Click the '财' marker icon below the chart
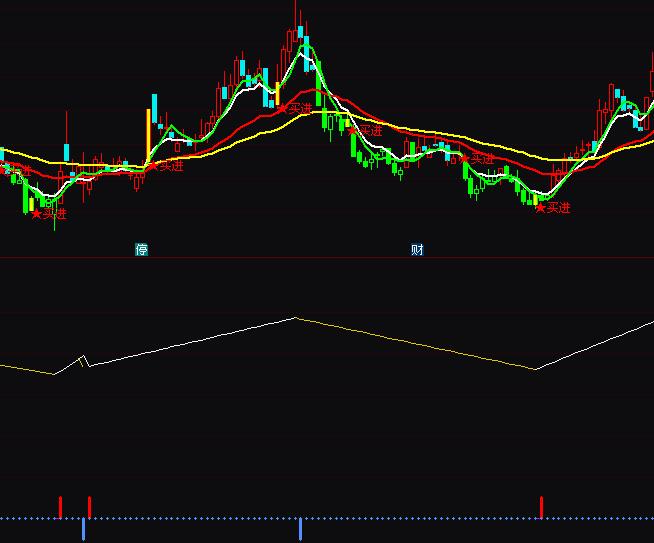 pos(417,249)
